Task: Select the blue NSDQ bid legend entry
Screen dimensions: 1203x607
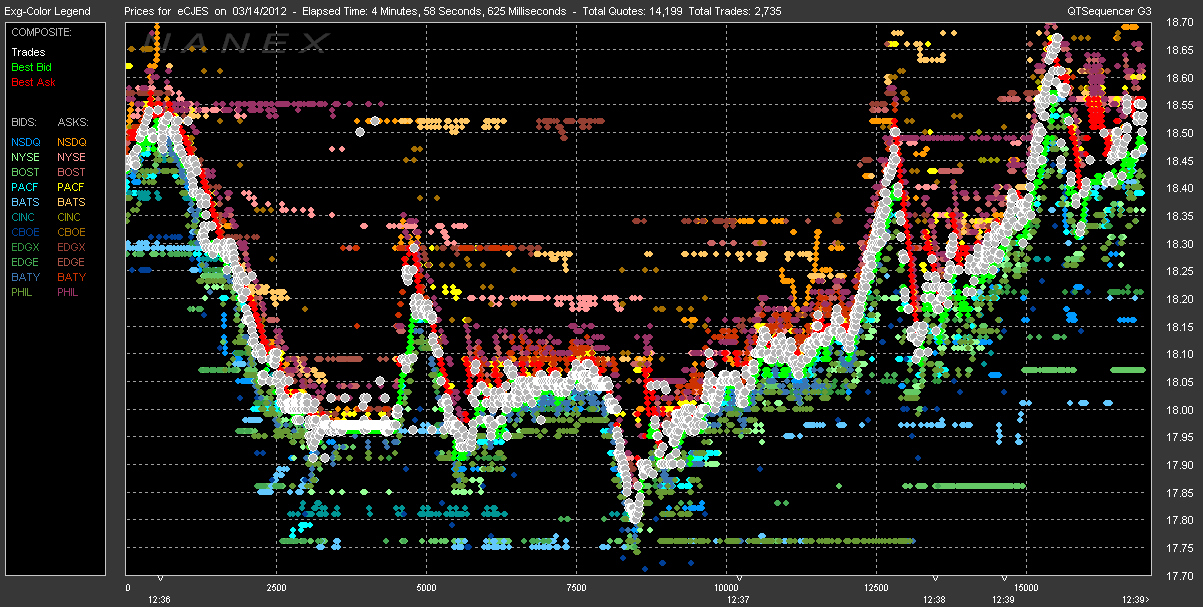Action: [x=26, y=142]
